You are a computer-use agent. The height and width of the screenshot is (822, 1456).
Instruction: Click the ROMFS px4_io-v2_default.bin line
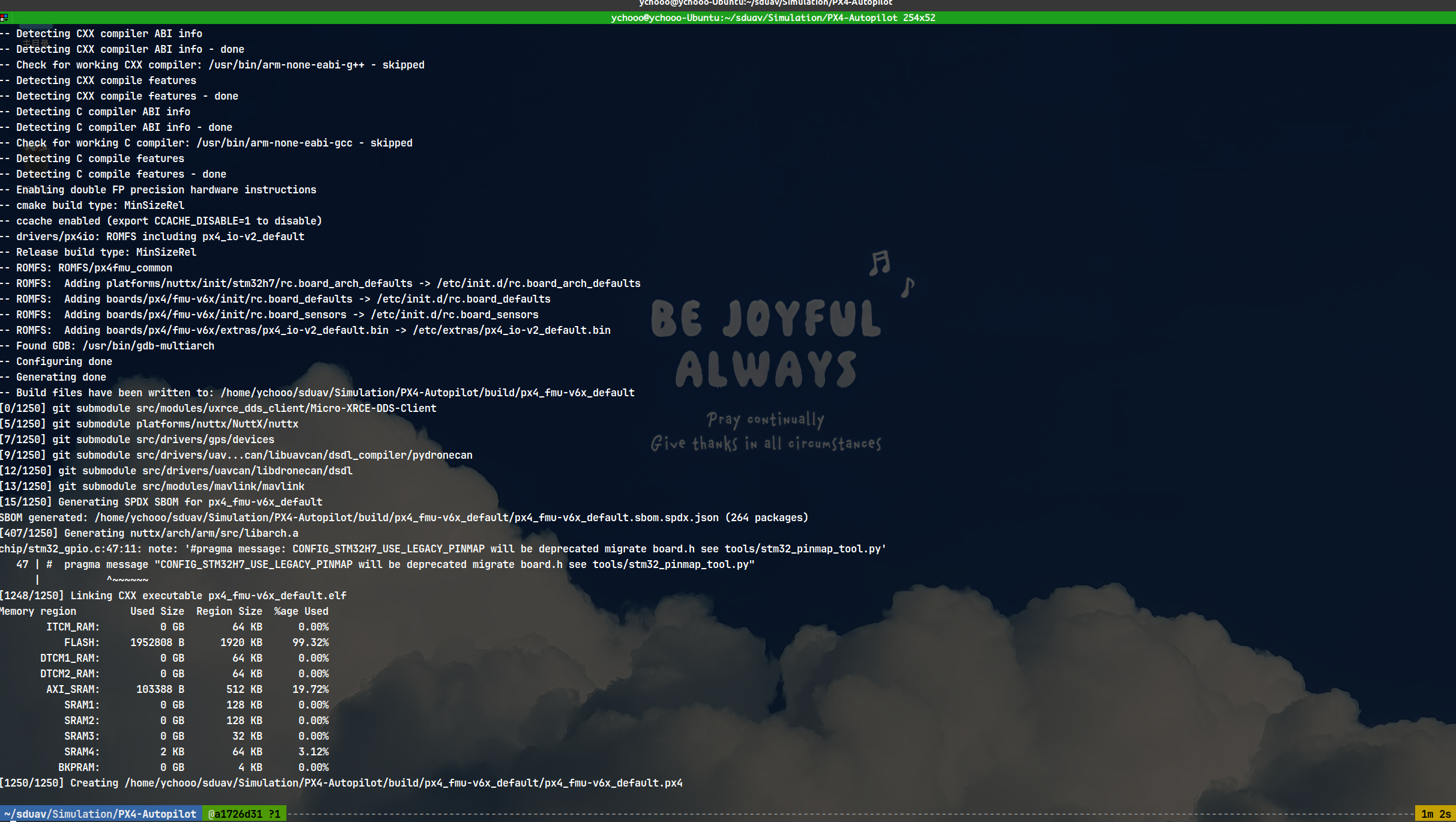(306, 330)
